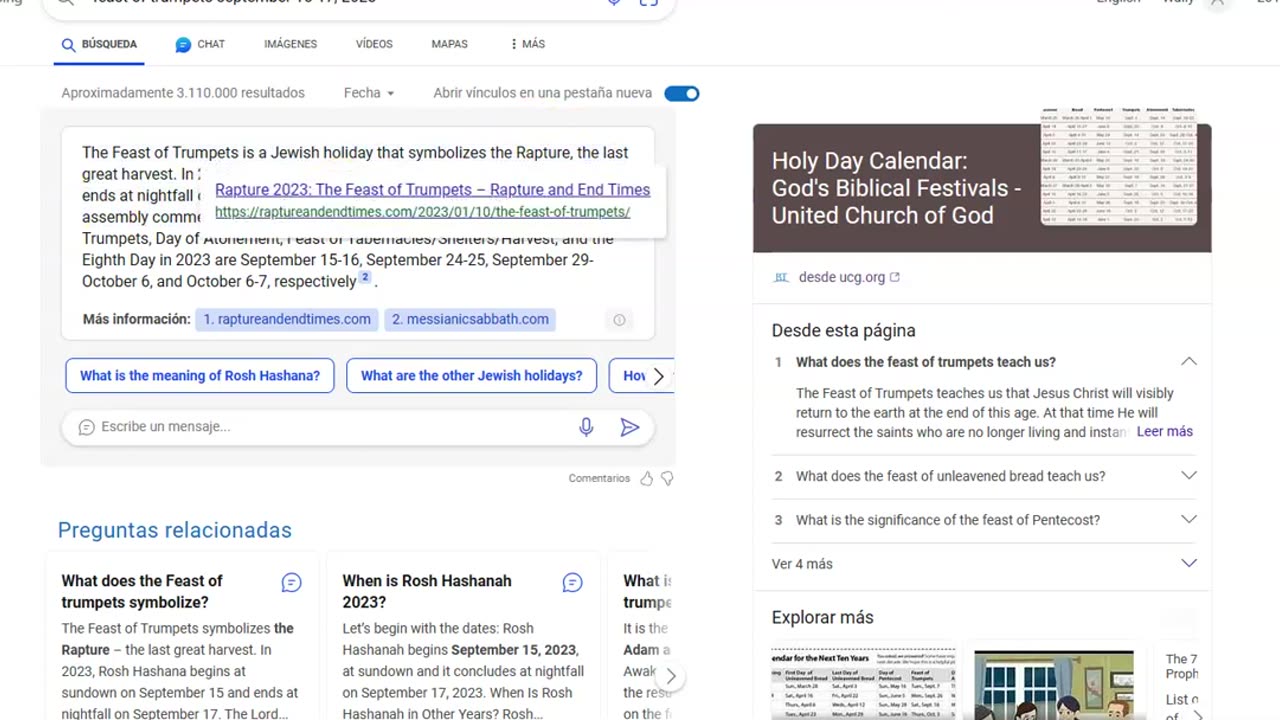Click the 'Leer más' link
The width and height of the screenshot is (1280, 720).
coord(1165,432)
